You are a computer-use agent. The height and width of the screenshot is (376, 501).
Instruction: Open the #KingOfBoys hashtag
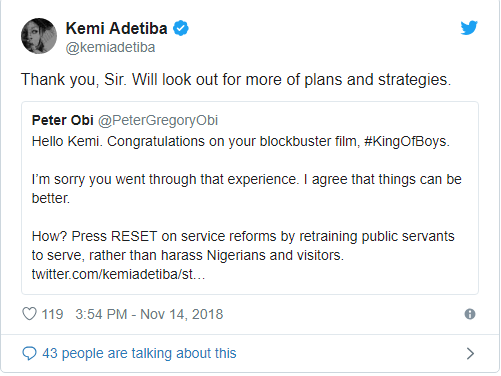(405, 141)
